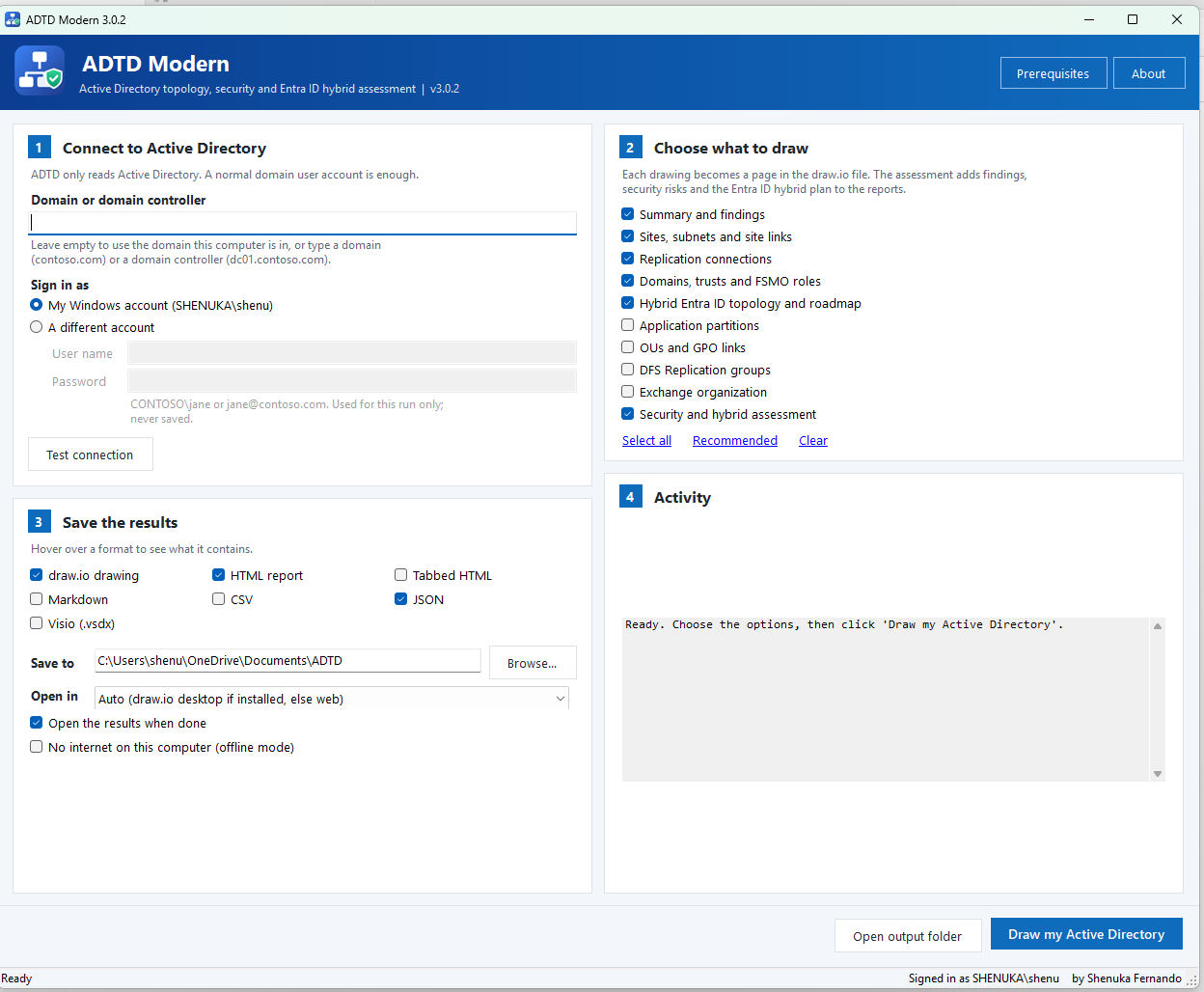Open the About dialog
The width and height of the screenshot is (1204, 992).
(1149, 73)
